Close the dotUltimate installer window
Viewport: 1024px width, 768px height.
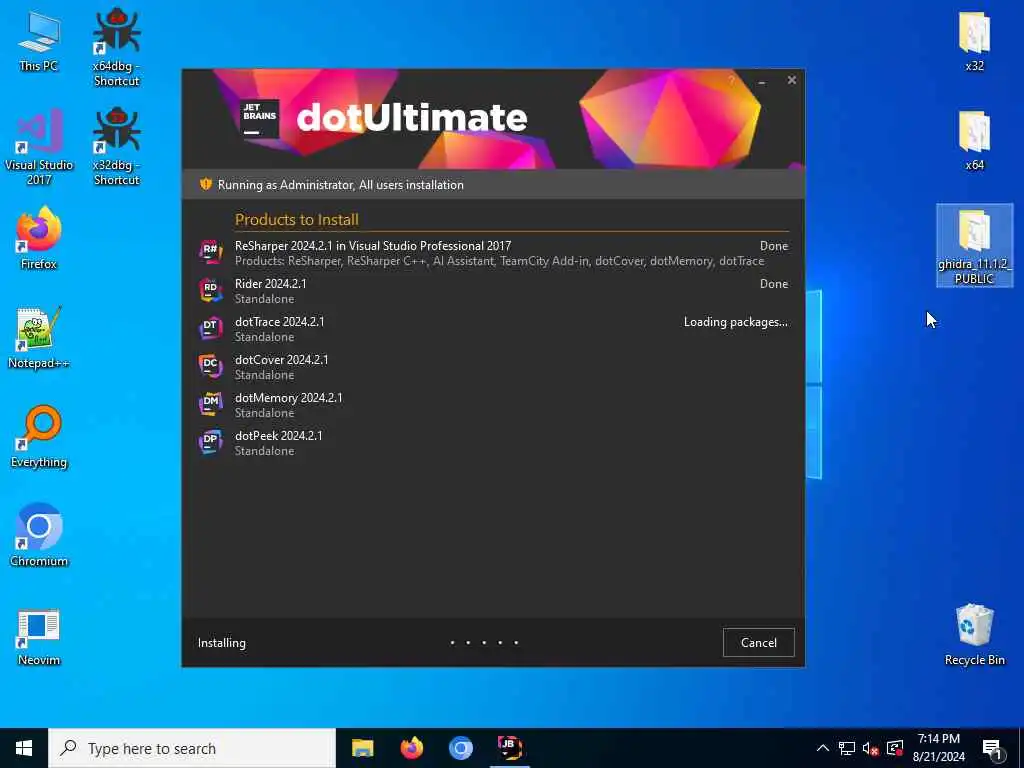tap(792, 80)
